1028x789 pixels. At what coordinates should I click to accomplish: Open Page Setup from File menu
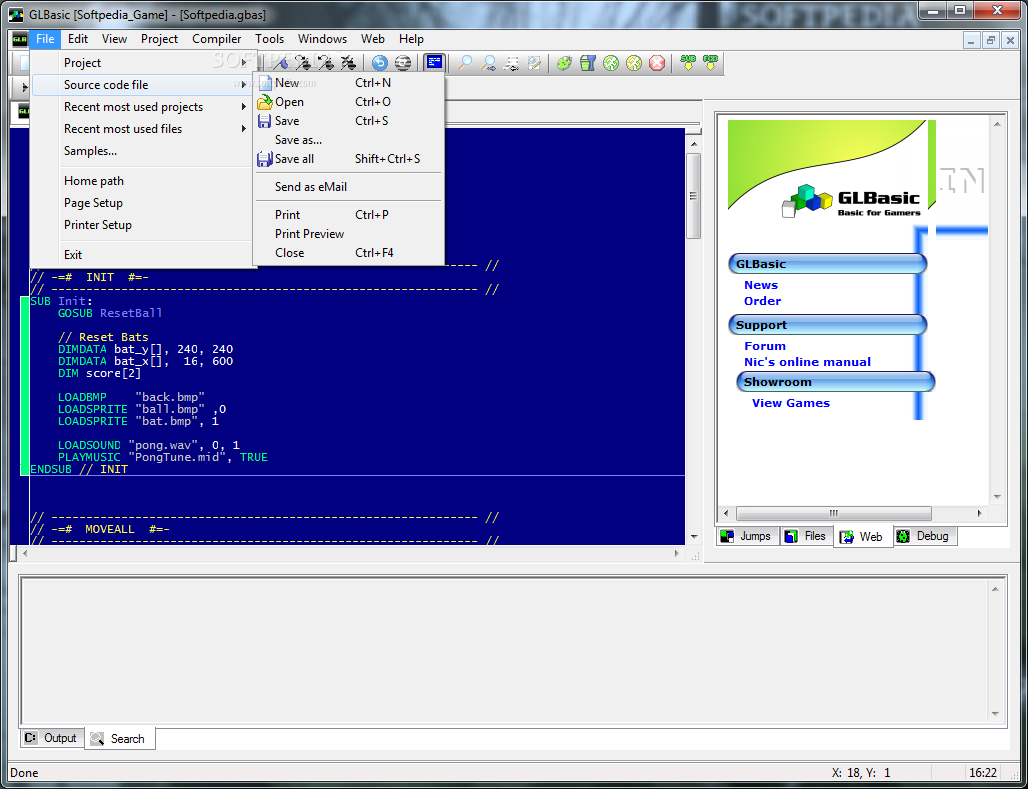pos(93,203)
